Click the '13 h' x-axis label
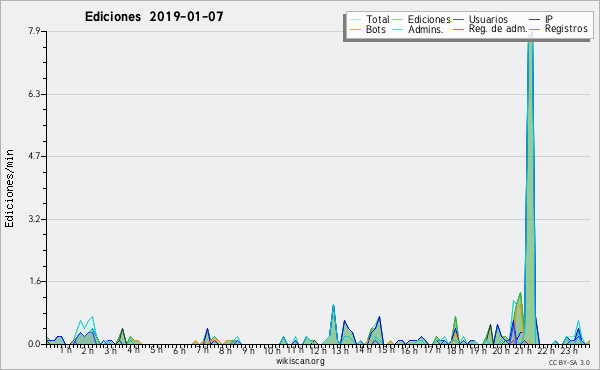Screen dimensions: 600x370 [340, 350]
